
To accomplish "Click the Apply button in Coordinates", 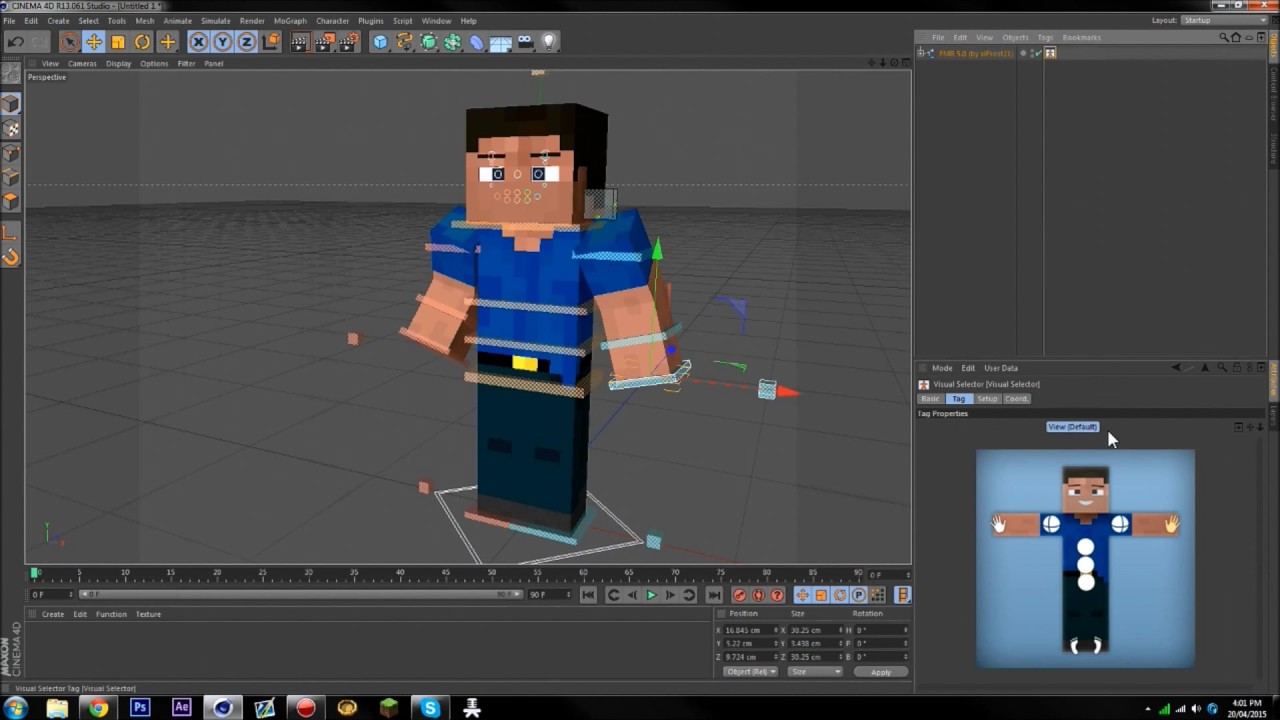I will tap(881, 672).
